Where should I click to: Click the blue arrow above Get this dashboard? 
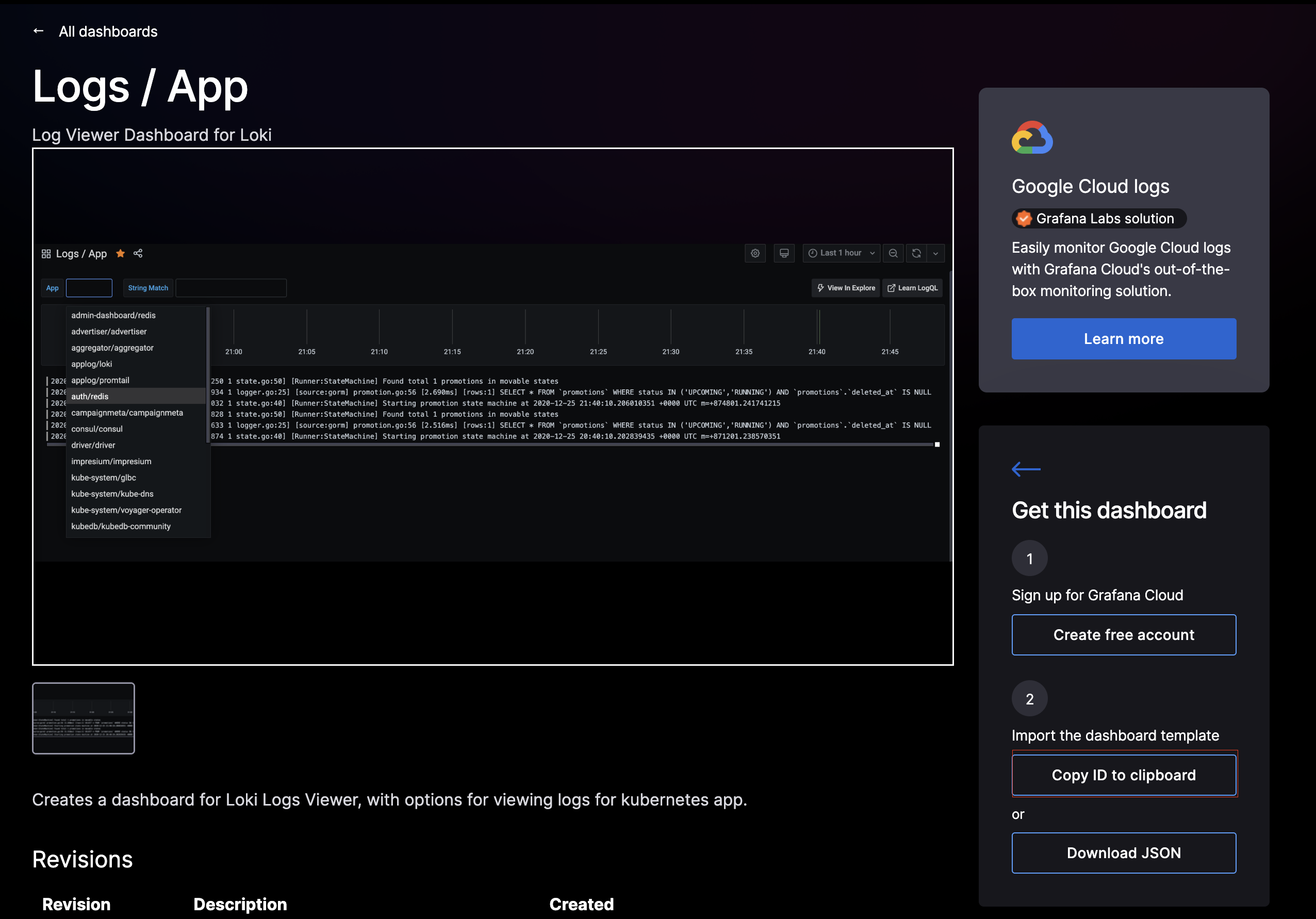1026,469
